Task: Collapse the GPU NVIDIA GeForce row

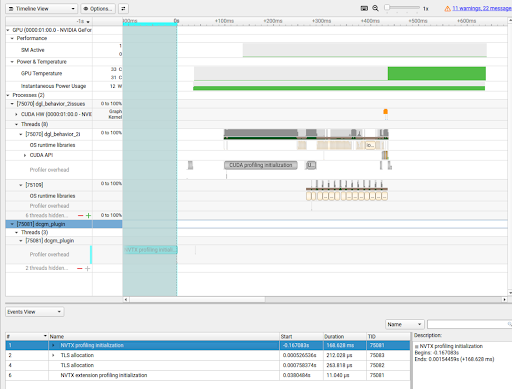Action: click(x=8, y=30)
